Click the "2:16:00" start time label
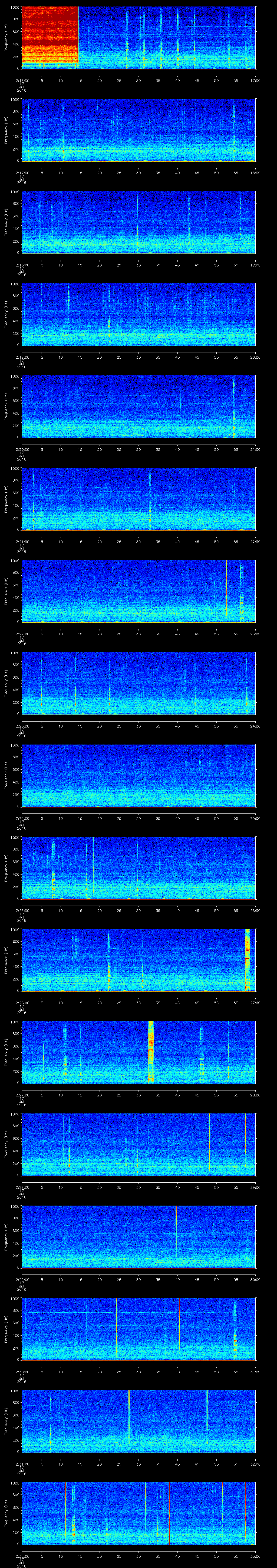Image resolution: width=277 pixels, height=1568 pixels. (x=22, y=80)
